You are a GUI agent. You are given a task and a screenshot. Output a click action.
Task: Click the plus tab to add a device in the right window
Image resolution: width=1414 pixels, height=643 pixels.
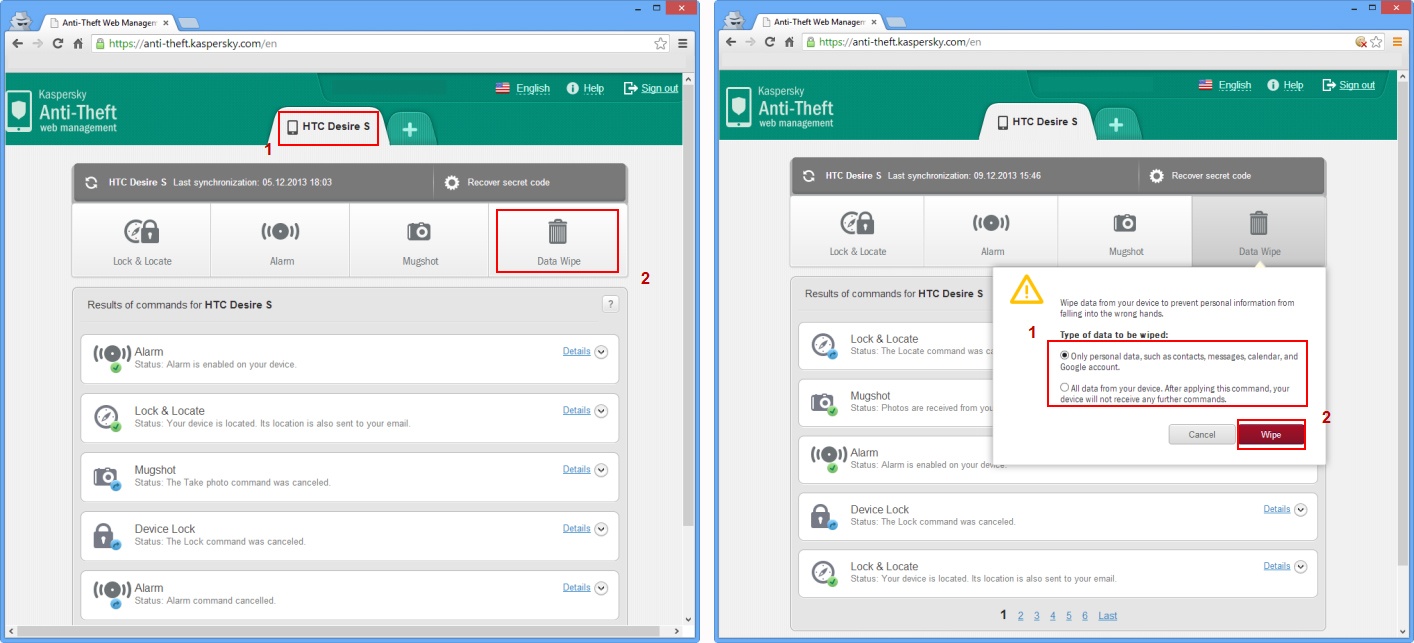click(x=1116, y=124)
